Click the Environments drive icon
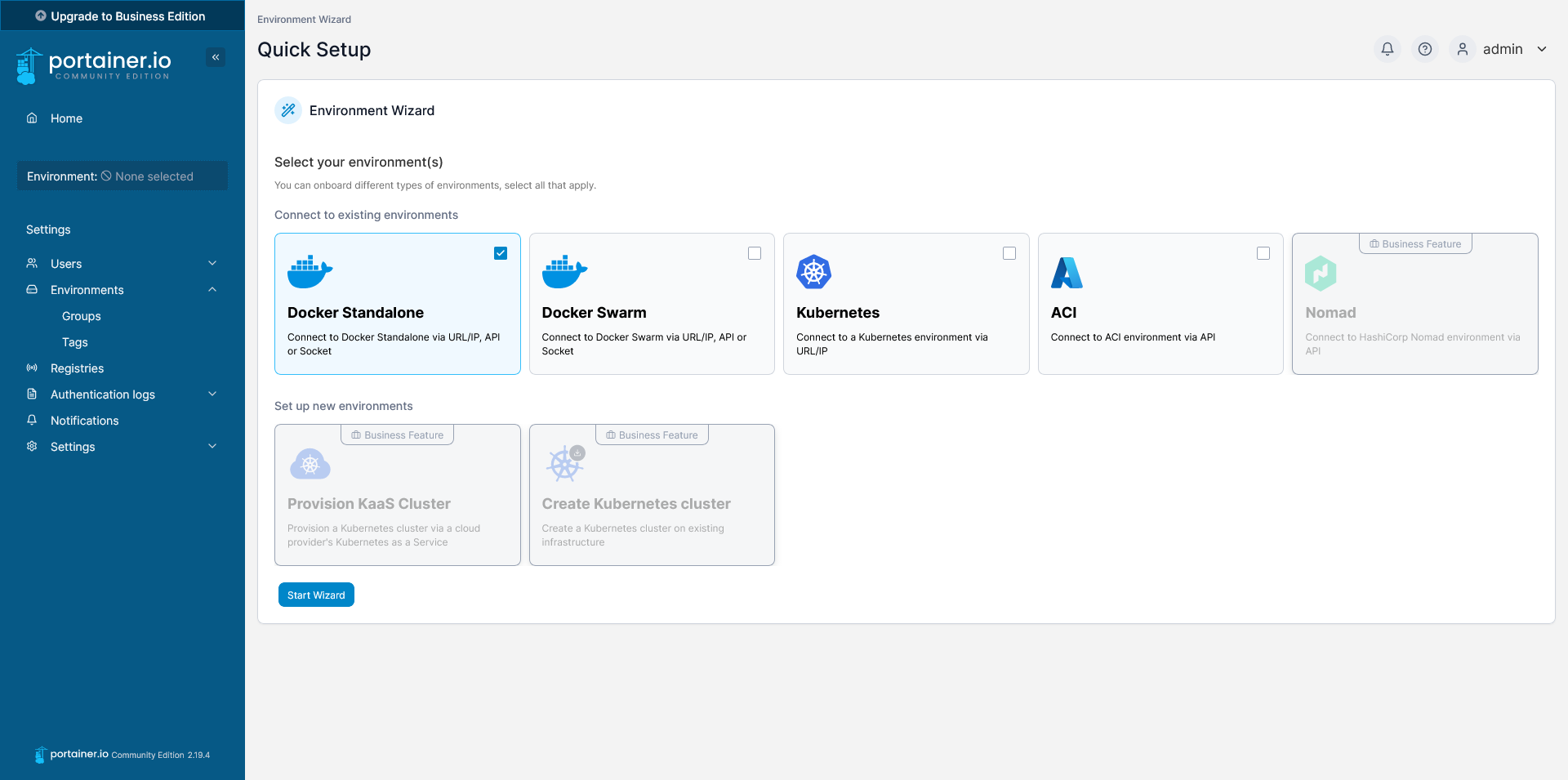 [x=32, y=289]
